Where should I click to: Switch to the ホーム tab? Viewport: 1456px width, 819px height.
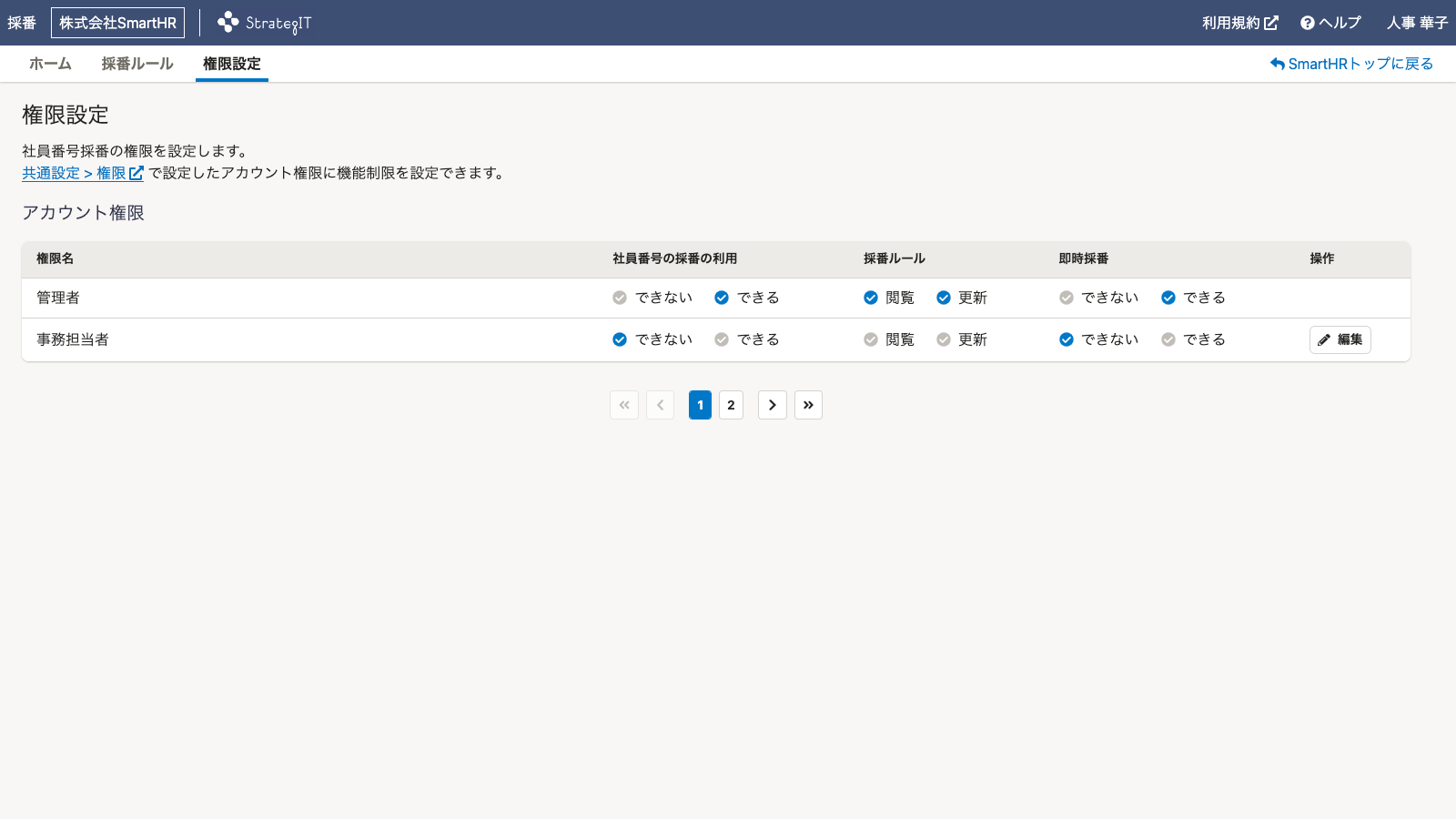click(x=50, y=64)
